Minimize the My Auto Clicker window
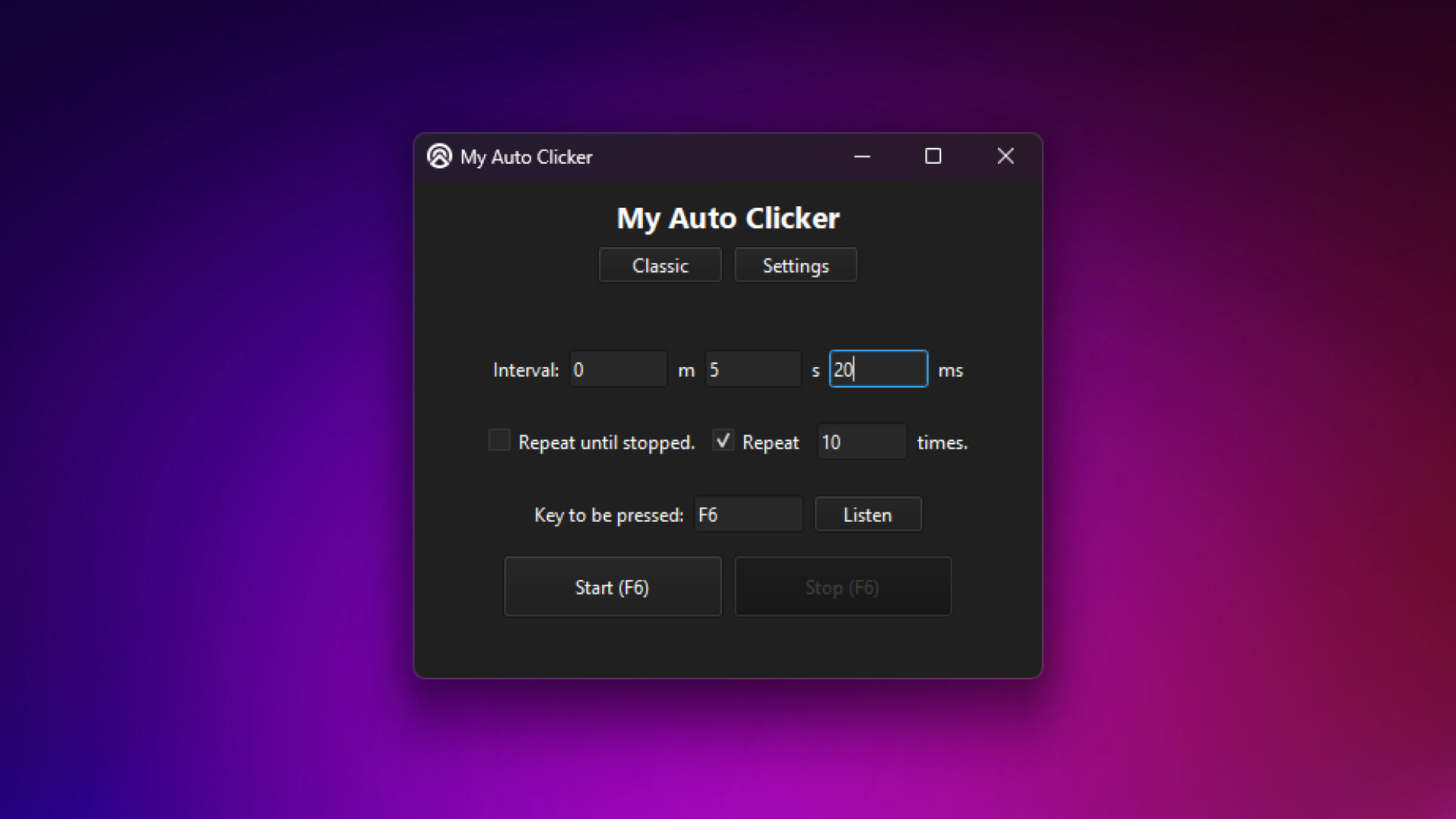 pyautogui.click(x=862, y=156)
